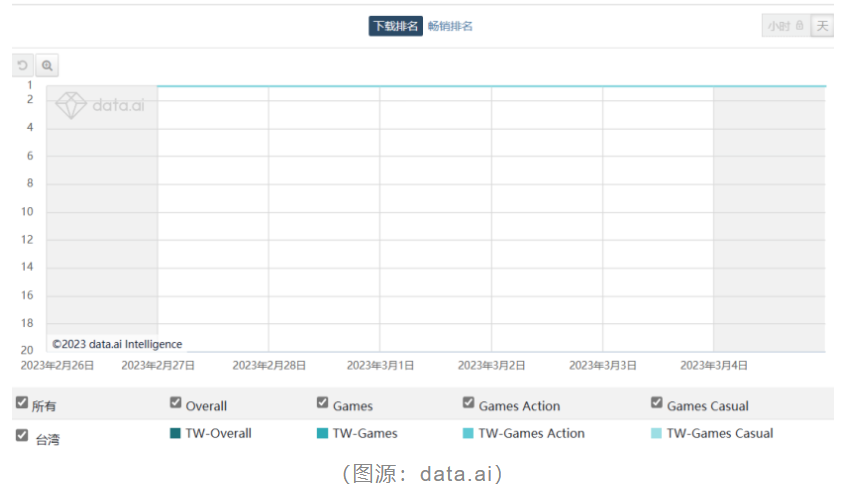Uncheck the Overall category checkbox
The image size is (846, 493).
tap(176, 403)
